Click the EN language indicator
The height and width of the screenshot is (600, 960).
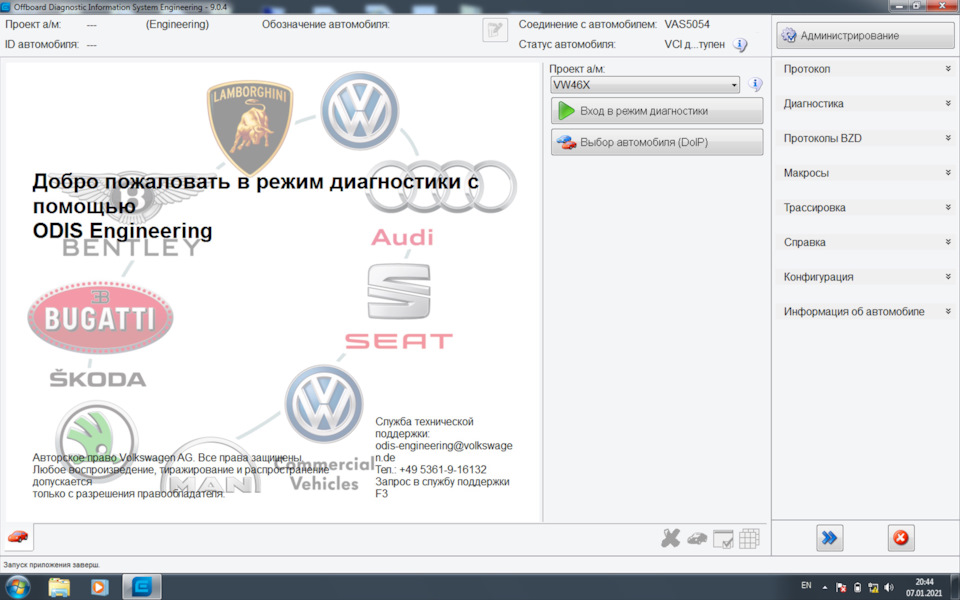point(806,586)
